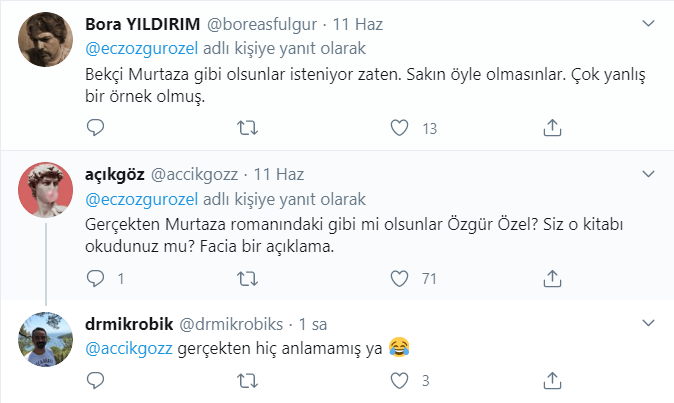
Task: Reply to açıkgöz's tweet
Action: [x=95, y=278]
